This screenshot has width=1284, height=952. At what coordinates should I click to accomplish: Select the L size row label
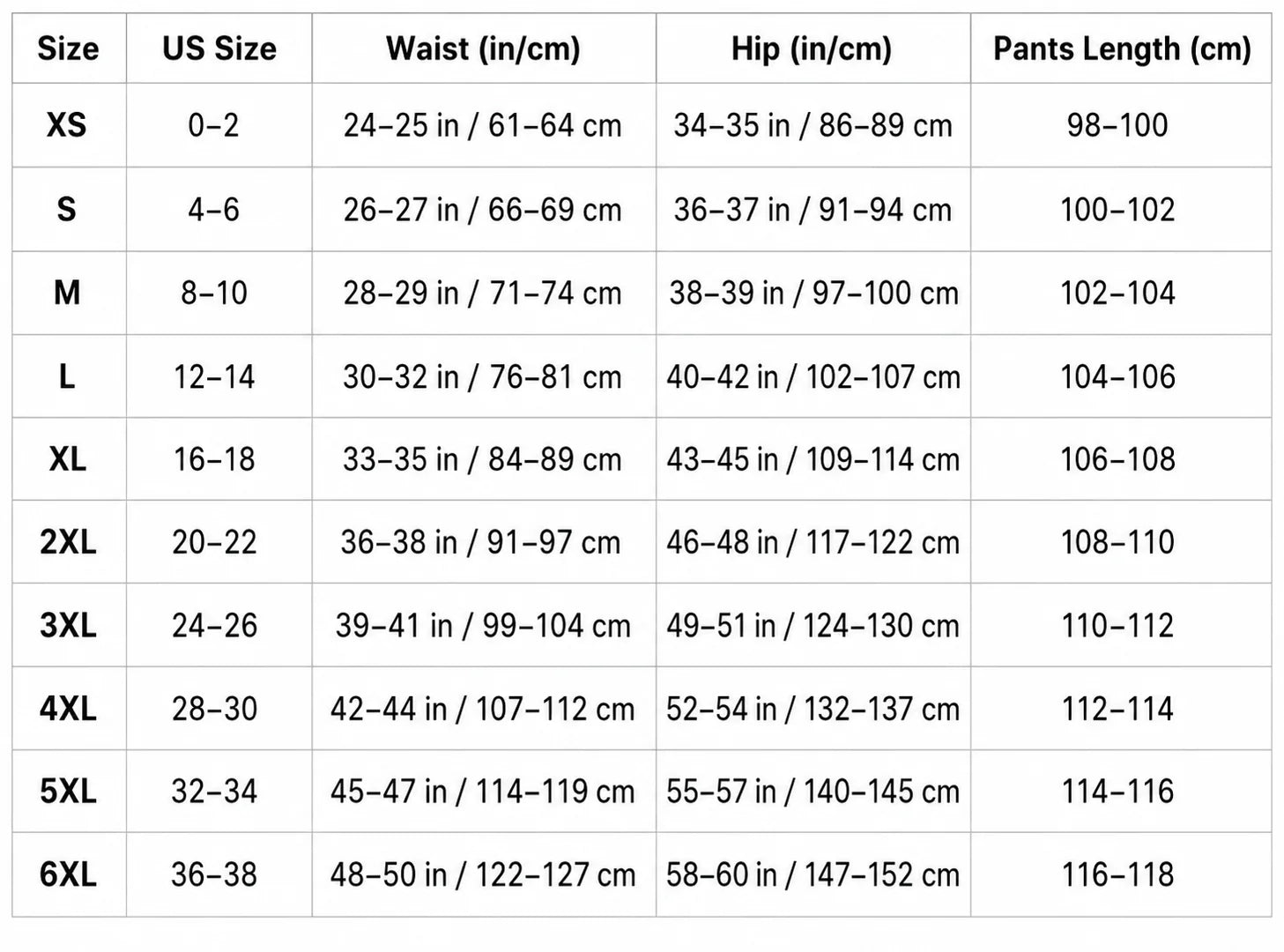(x=67, y=376)
